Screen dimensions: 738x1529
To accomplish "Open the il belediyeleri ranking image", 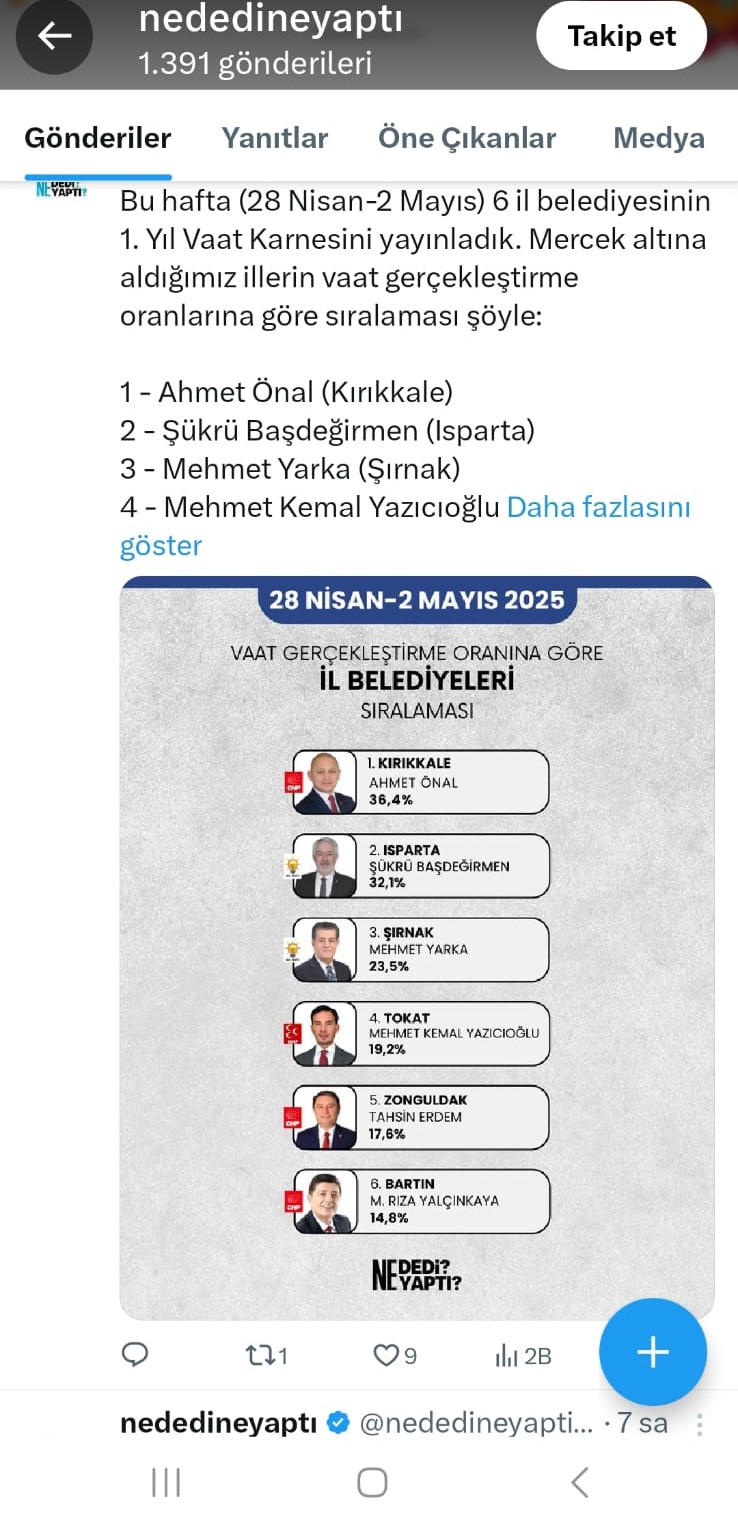I will pos(417,947).
